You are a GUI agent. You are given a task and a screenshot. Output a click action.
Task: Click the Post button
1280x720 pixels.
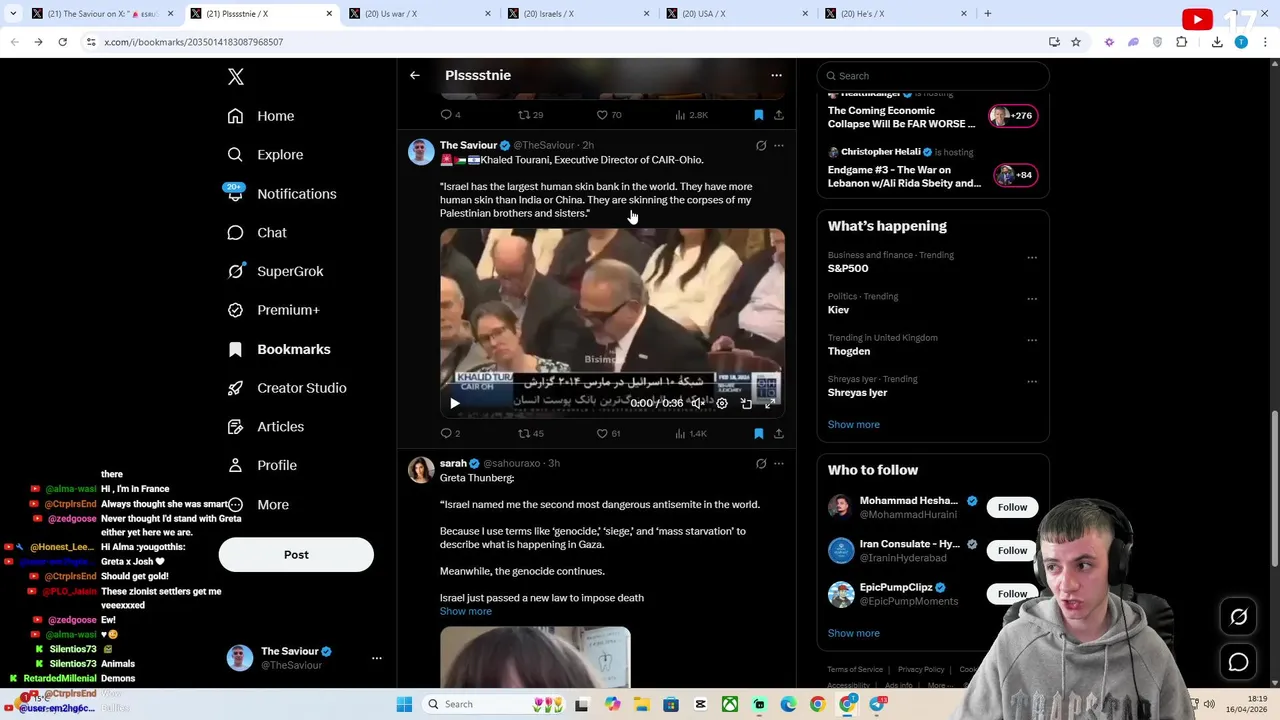[296, 555]
